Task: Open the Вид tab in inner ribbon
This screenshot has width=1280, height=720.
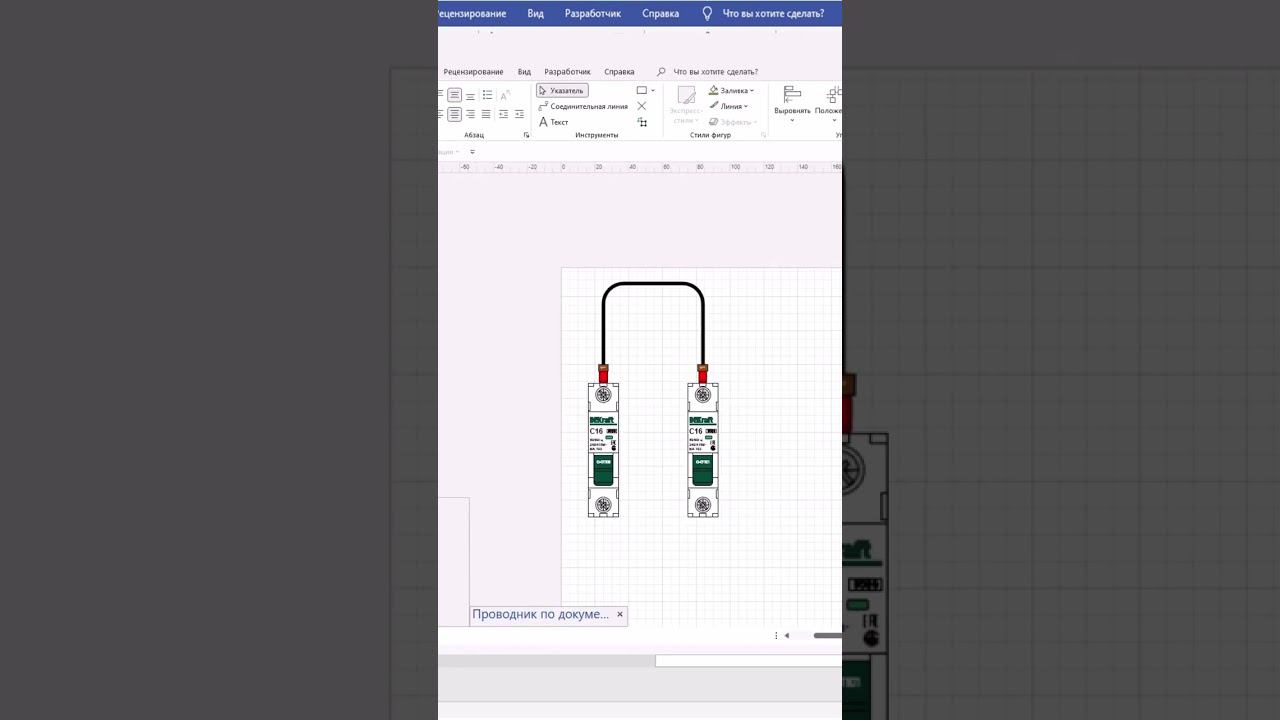Action: coord(524,72)
